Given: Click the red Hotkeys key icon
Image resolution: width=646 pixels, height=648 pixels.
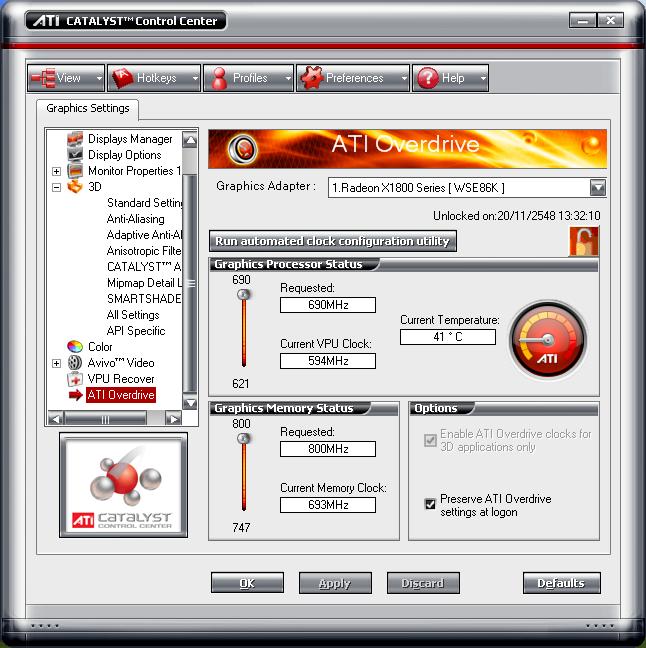Looking at the screenshot, I should [123, 78].
